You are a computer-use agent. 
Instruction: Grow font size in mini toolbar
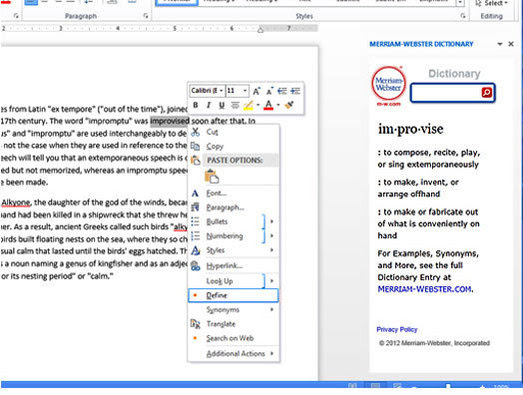(256, 91)
